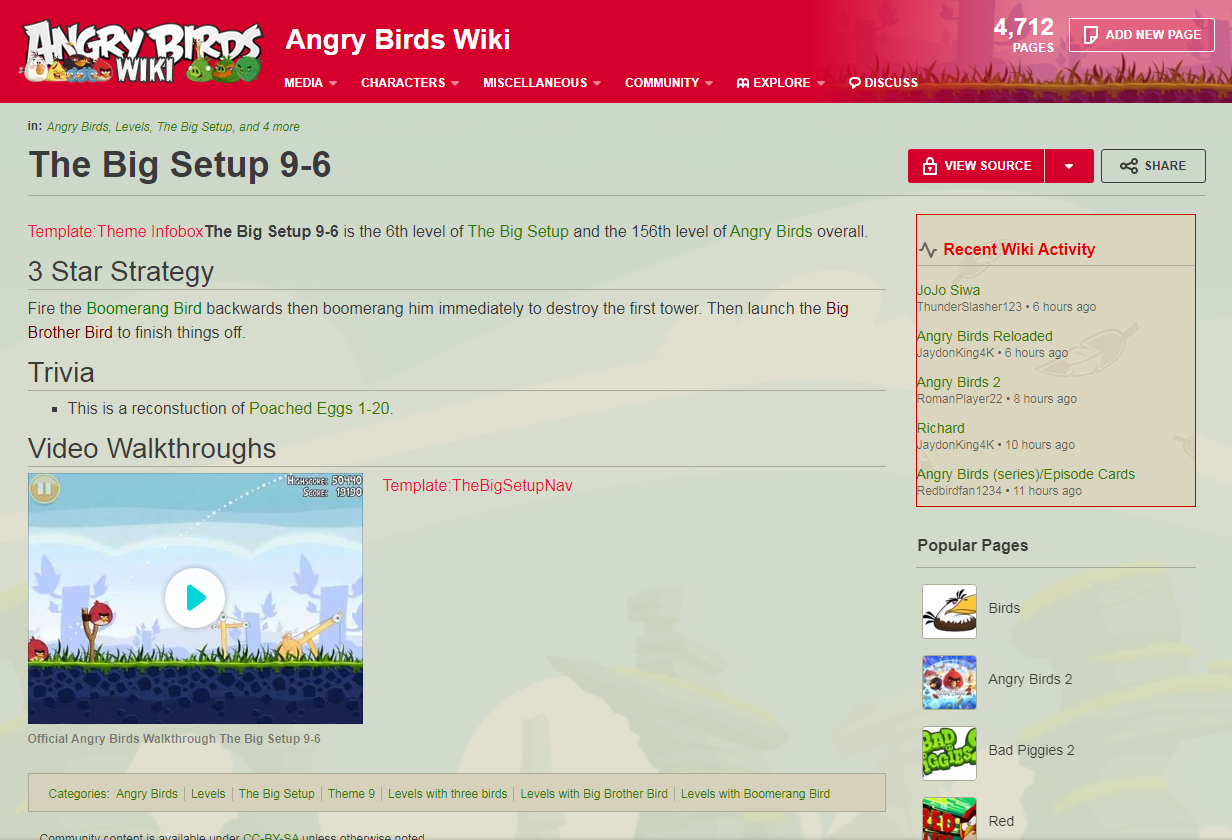This screenshot has width=1232, height=840.
Task: Go to the Discuss section
Action: 883,83
